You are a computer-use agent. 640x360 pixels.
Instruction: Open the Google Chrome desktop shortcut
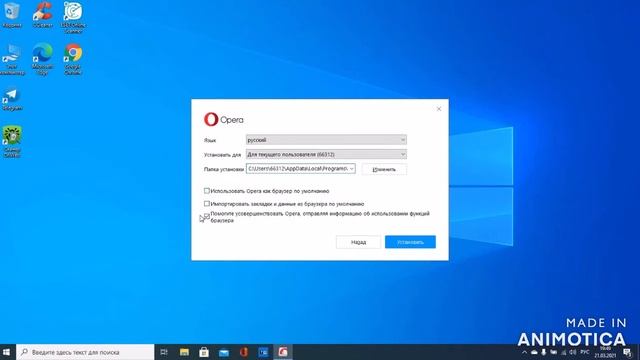pos(73,59)
